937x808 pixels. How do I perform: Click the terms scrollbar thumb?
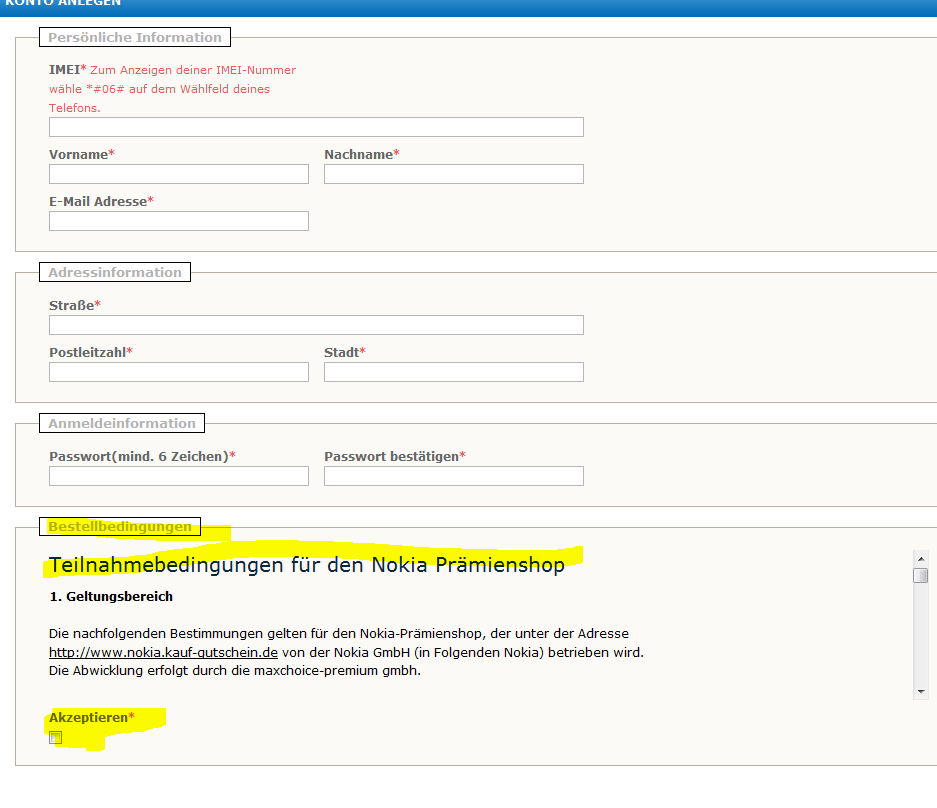click(921, 575)
